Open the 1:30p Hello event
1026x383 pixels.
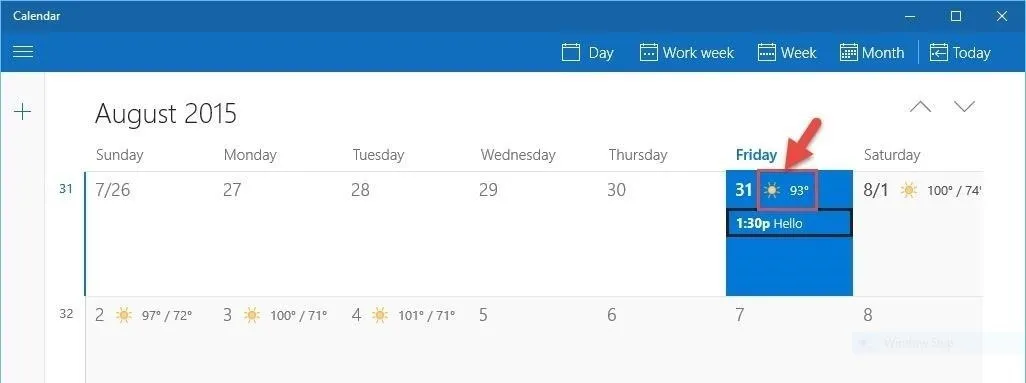pos(789,223)
